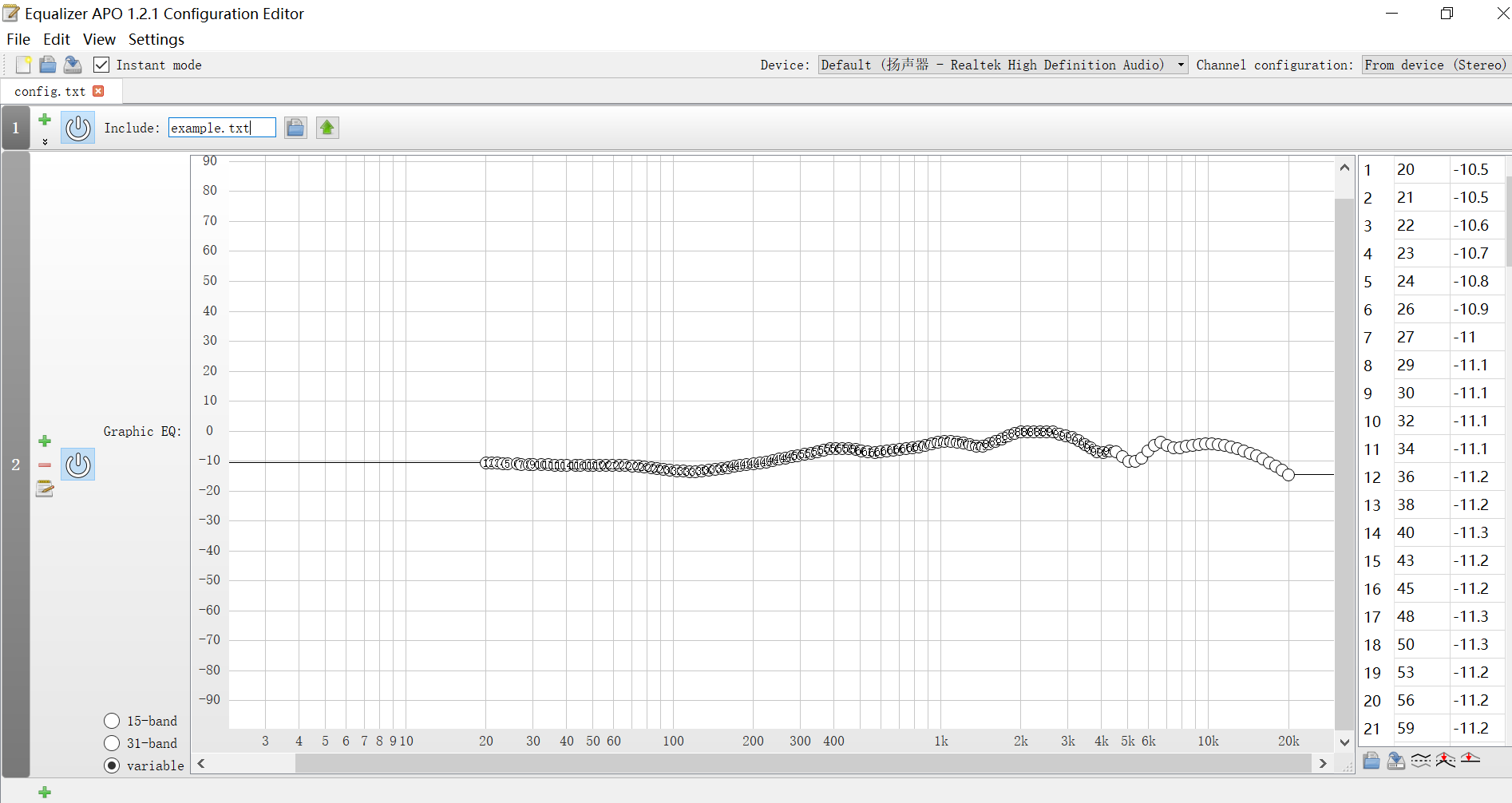1512x803 pixels.
Task: Select frequency cell 36 in row 12
Action: click(1422, 477)
